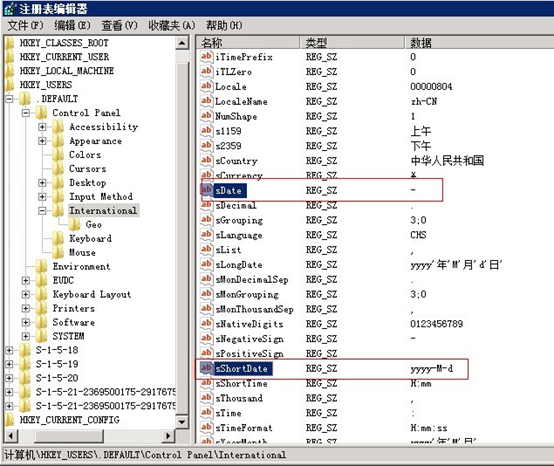
Task: Click the tree pane scroll-down arrow
Action: tap(182, 421)
